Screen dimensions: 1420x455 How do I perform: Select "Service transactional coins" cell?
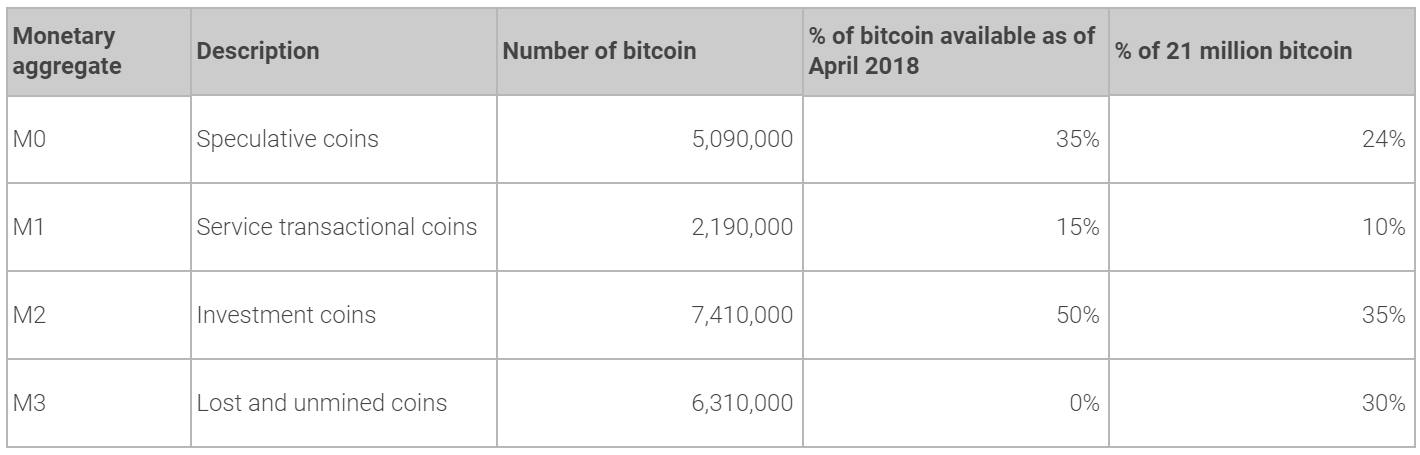click(337, 227)
